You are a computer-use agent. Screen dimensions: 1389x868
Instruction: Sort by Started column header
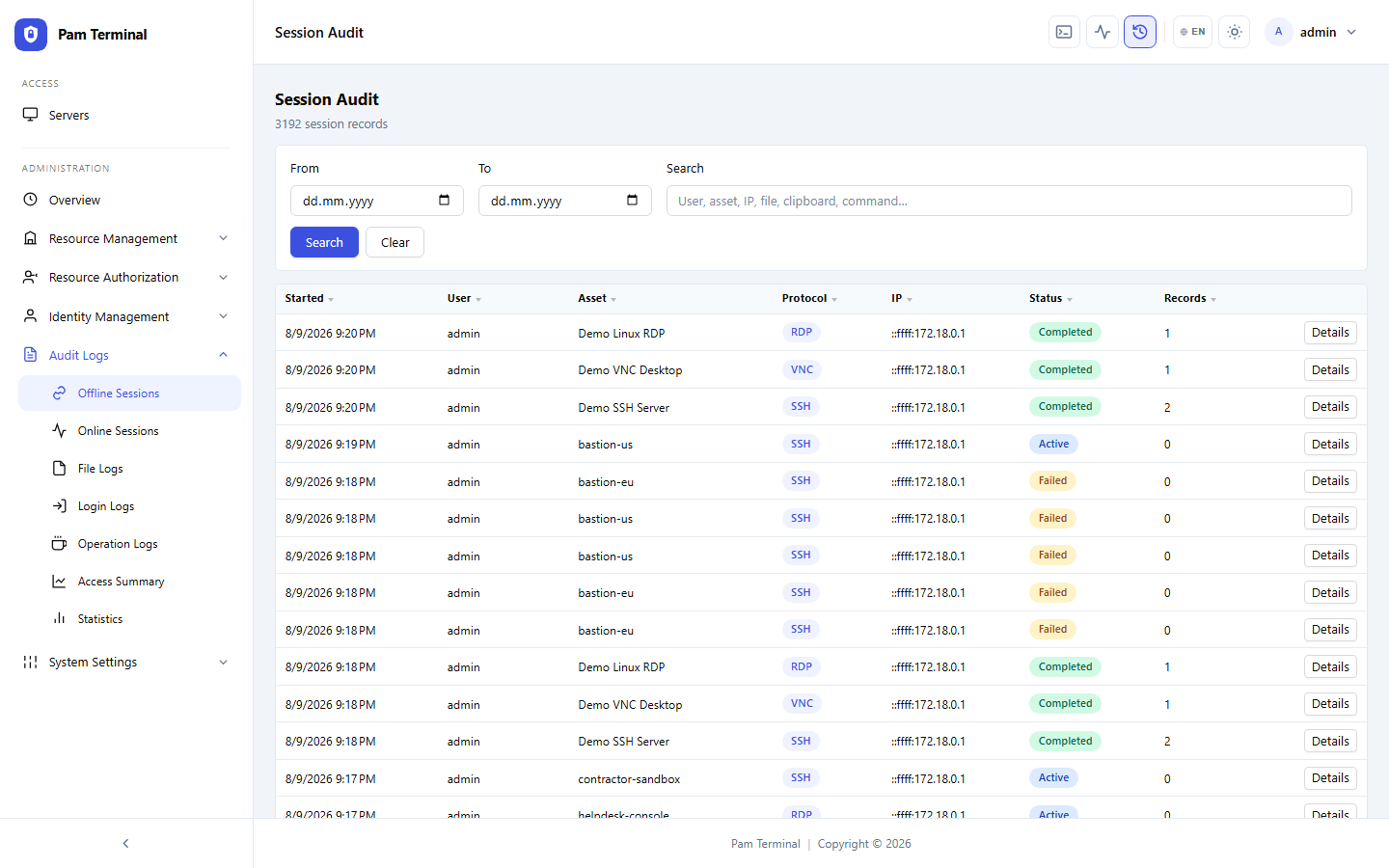(310, 299)
